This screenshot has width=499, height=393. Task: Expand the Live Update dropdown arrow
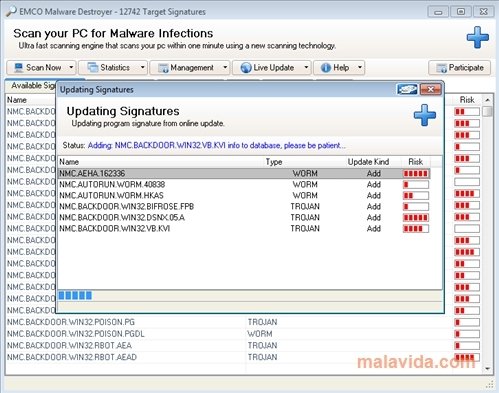(x=306, y=68)
